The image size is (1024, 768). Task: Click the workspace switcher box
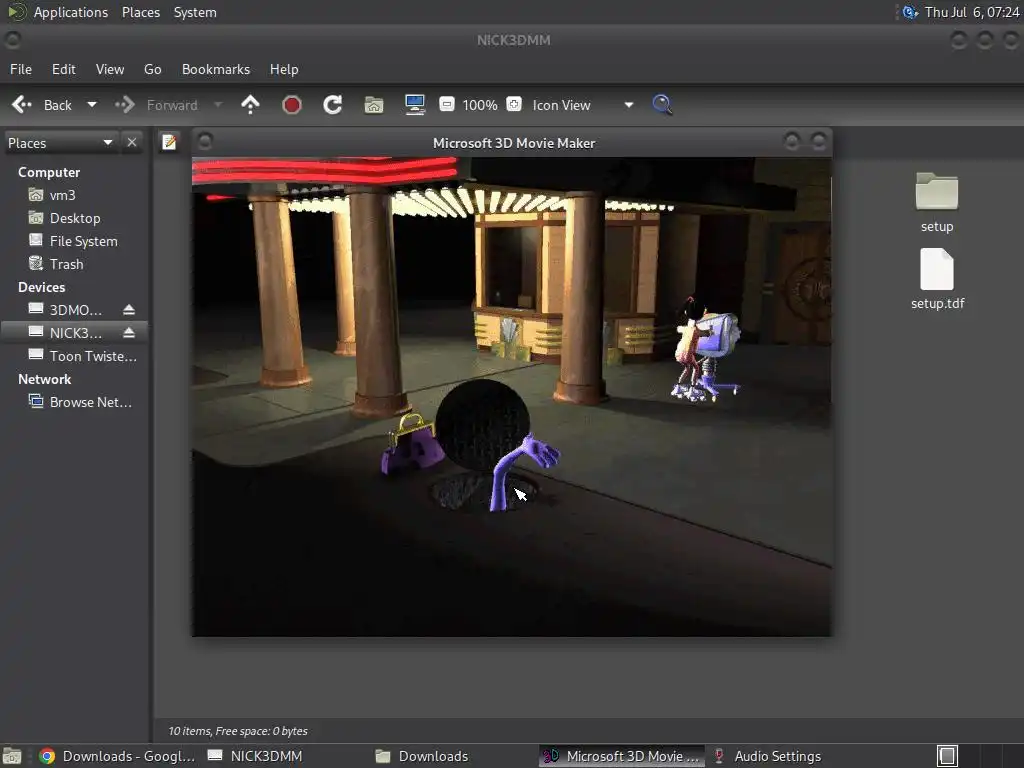947,756
